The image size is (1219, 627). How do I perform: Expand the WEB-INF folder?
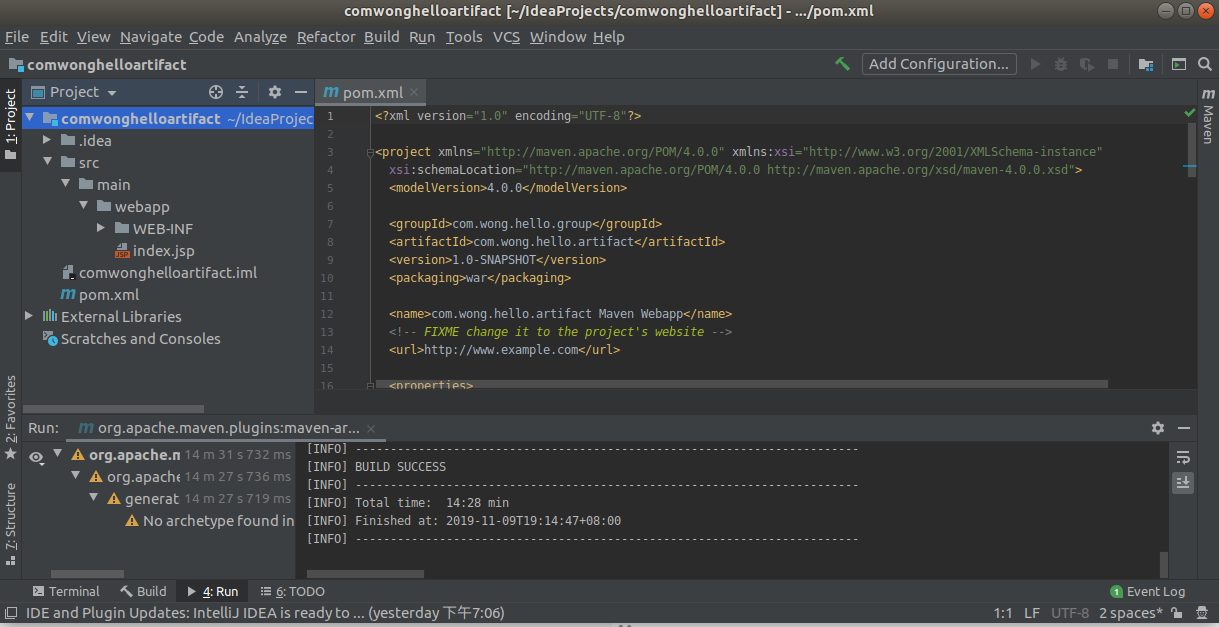(101, 228)
